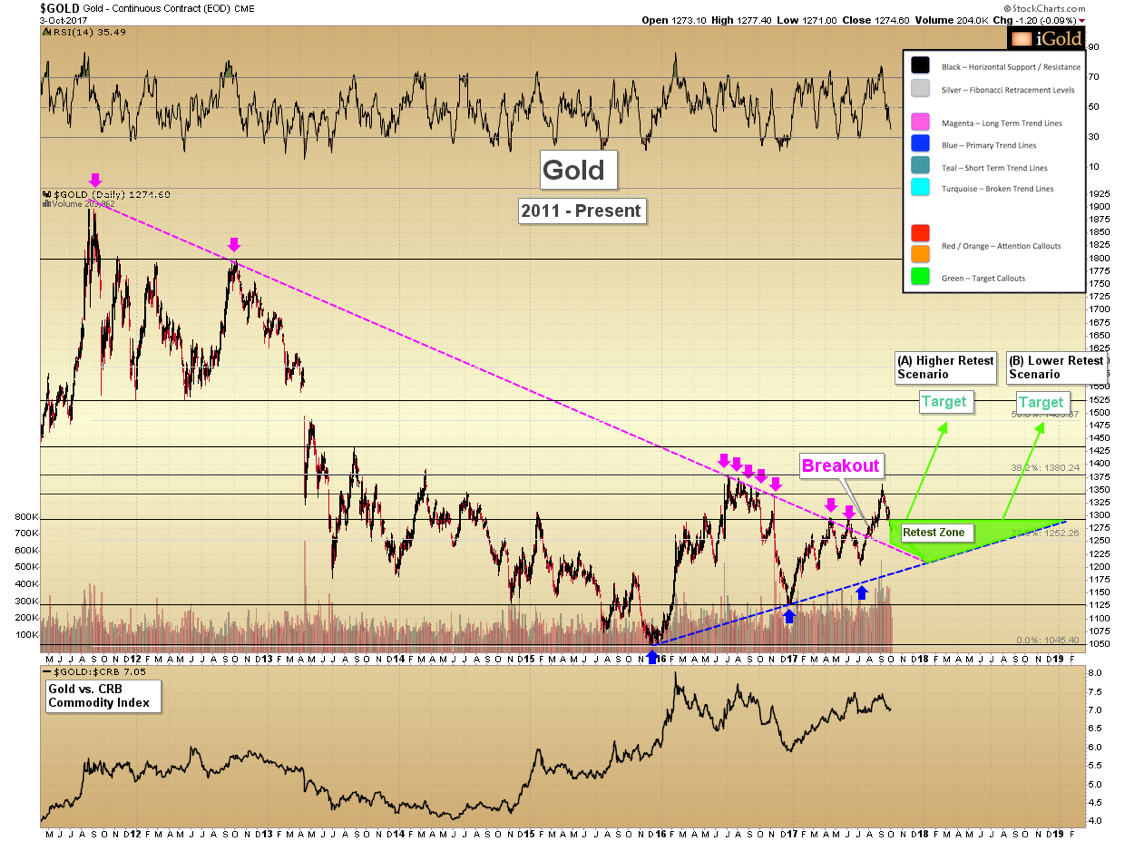Click the (B) Lower Retest Scenario label
The height and width of the screenshot is (842, 1125).
pos(1056,367)
